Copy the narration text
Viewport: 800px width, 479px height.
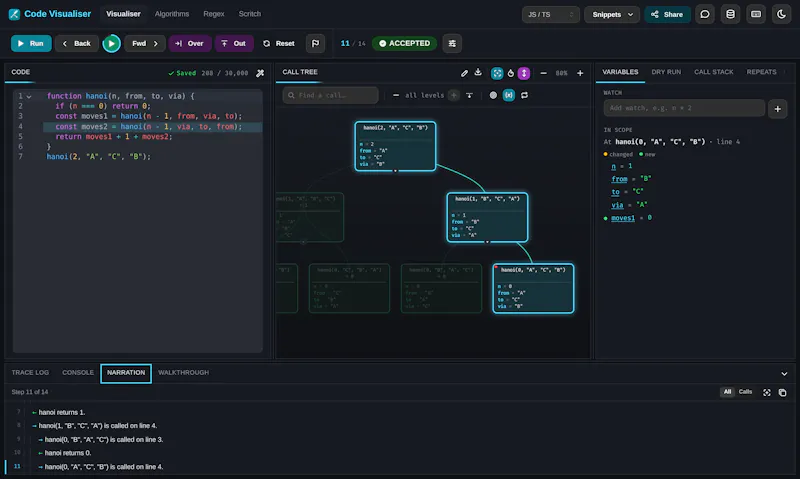[783, 392]
